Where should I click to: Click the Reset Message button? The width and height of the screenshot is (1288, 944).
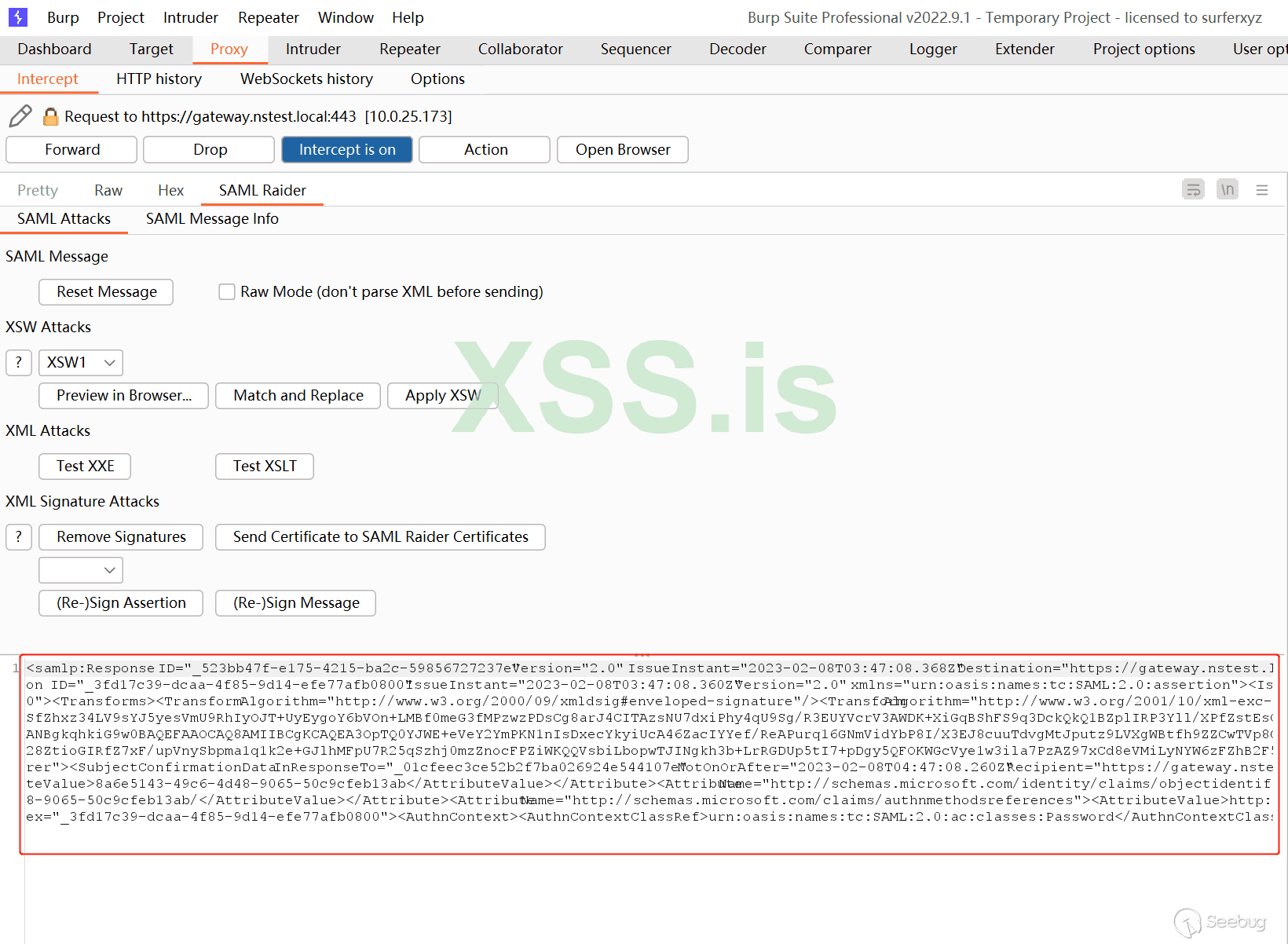(x=106, y=291)
